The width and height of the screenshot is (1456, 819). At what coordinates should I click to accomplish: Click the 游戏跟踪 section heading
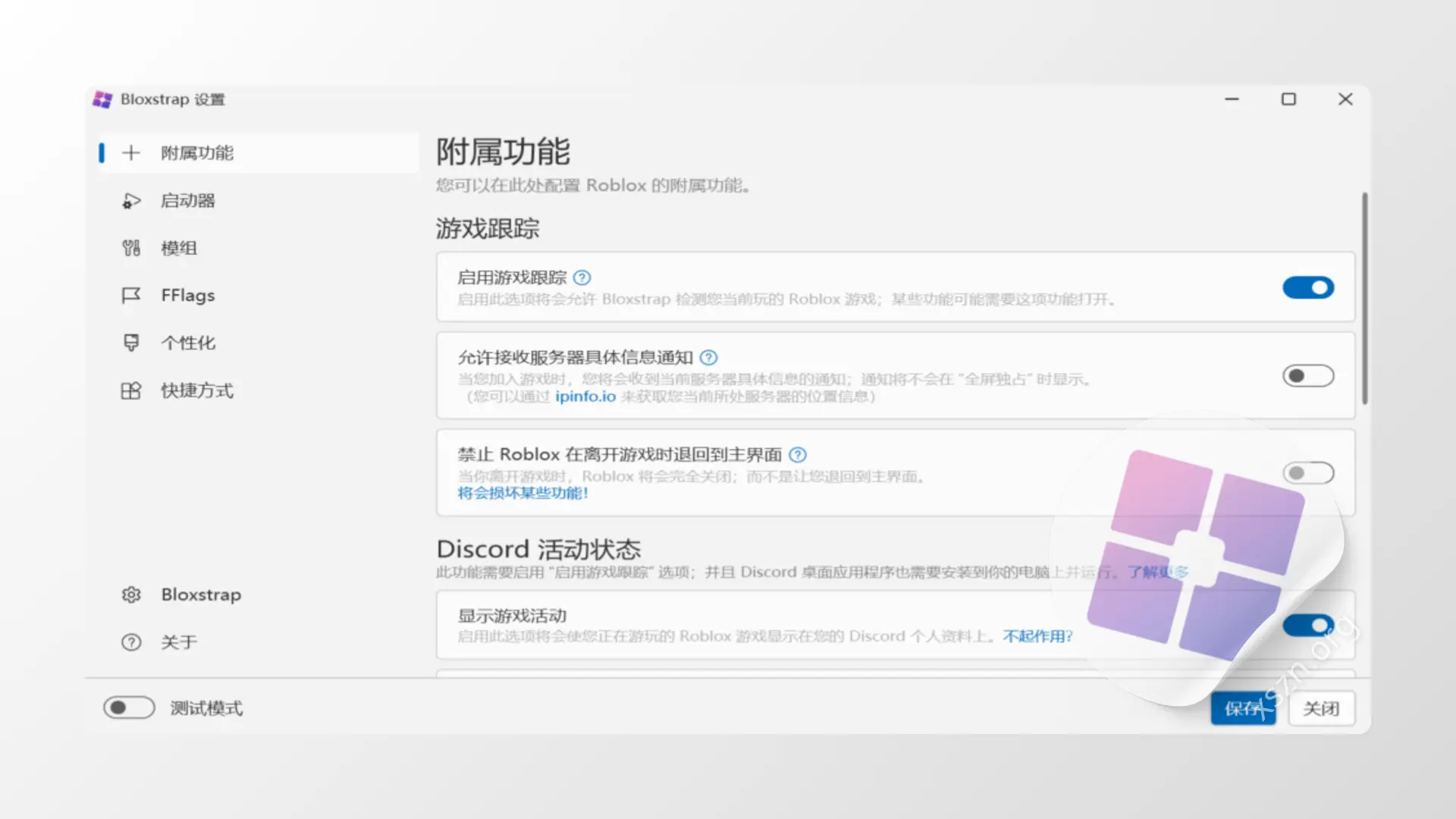488,228
